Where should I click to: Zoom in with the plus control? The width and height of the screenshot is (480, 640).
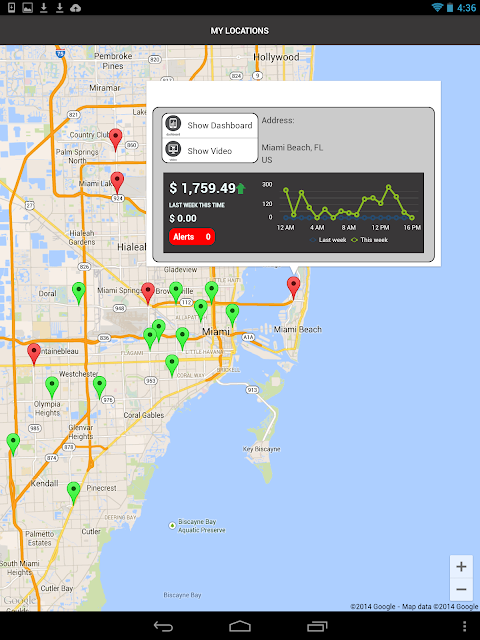click(461, 567)
